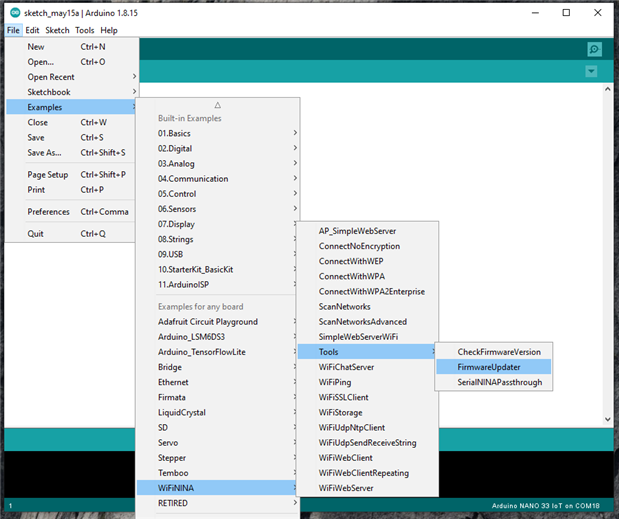Open CheckFirmwareVersion example
619x519 pixels.
[x=498, y=352]
